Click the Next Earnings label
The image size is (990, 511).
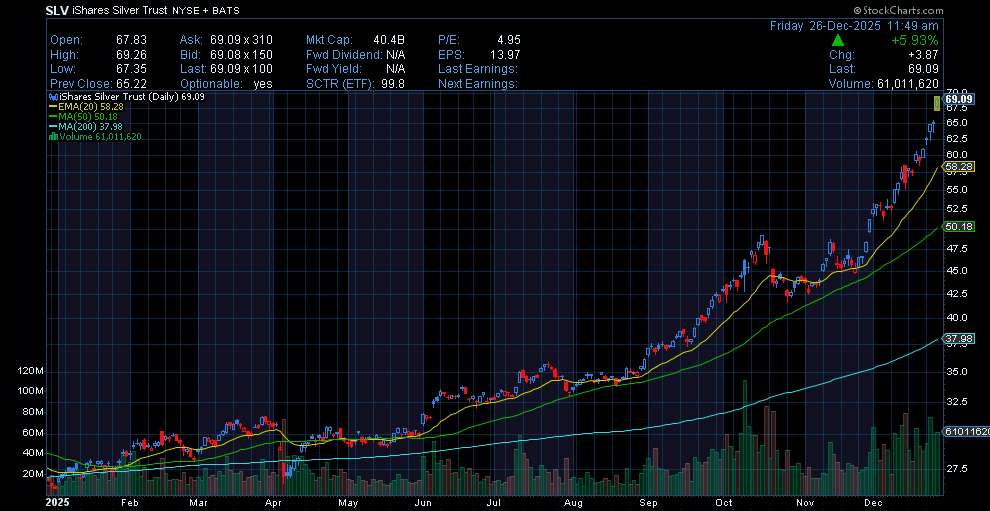[478, 83]
